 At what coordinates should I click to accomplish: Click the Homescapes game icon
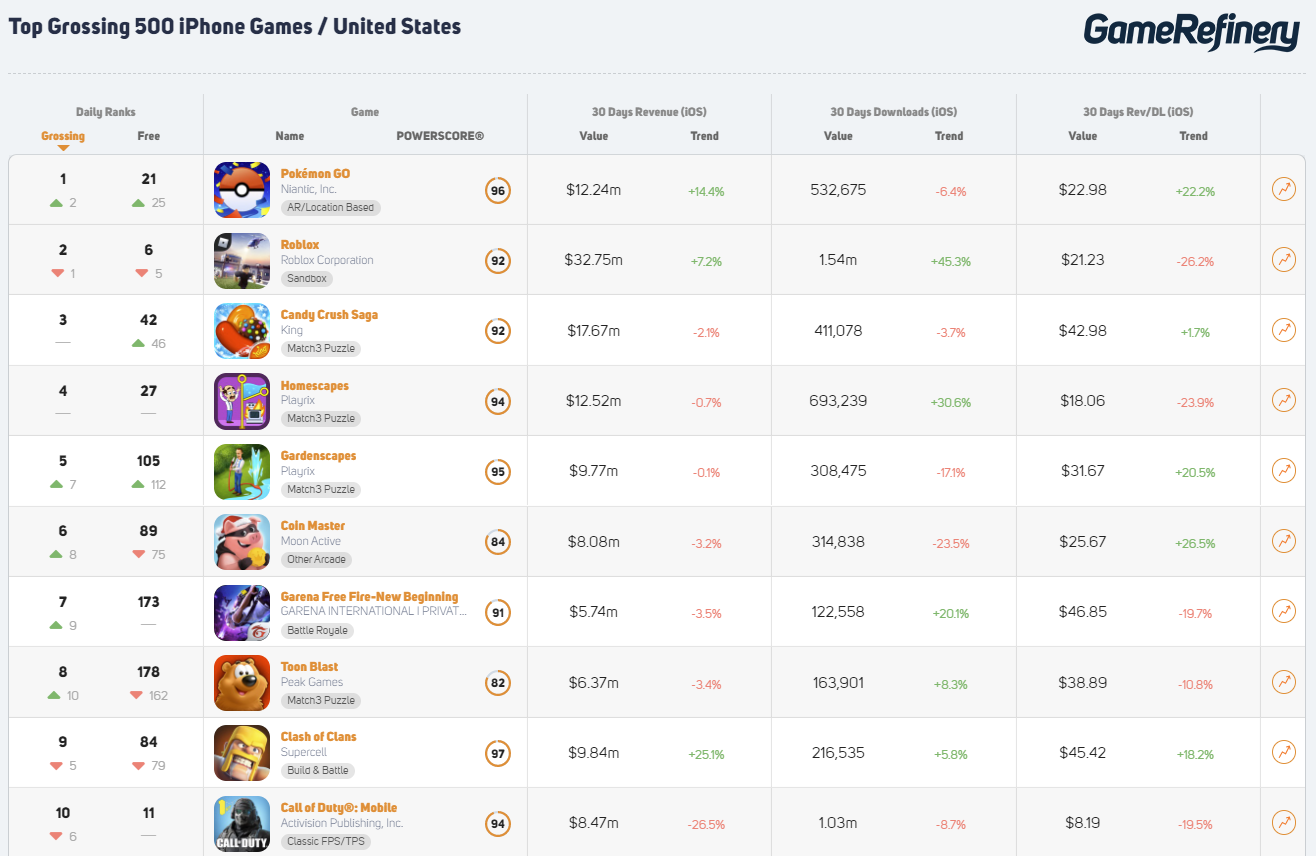coord(241,400)
